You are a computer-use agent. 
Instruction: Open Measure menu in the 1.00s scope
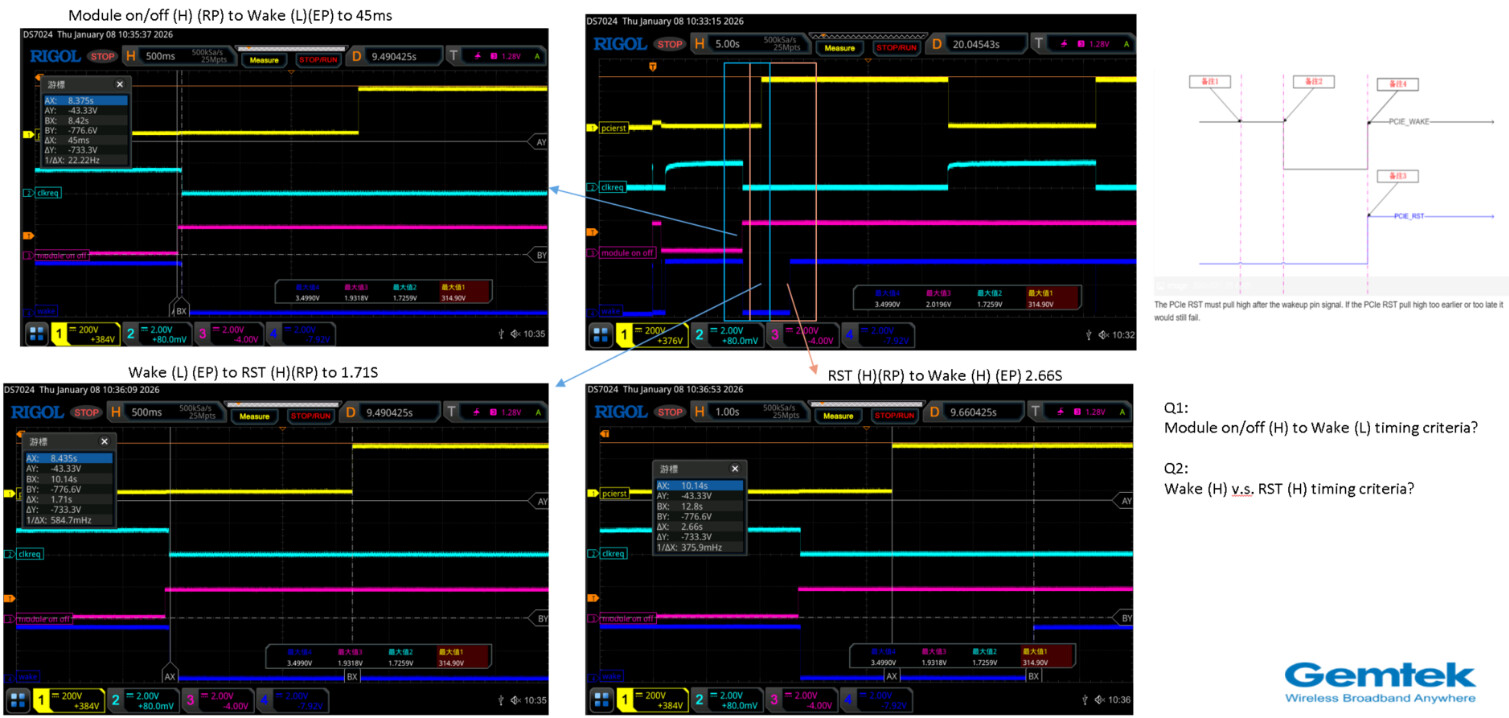840,411
